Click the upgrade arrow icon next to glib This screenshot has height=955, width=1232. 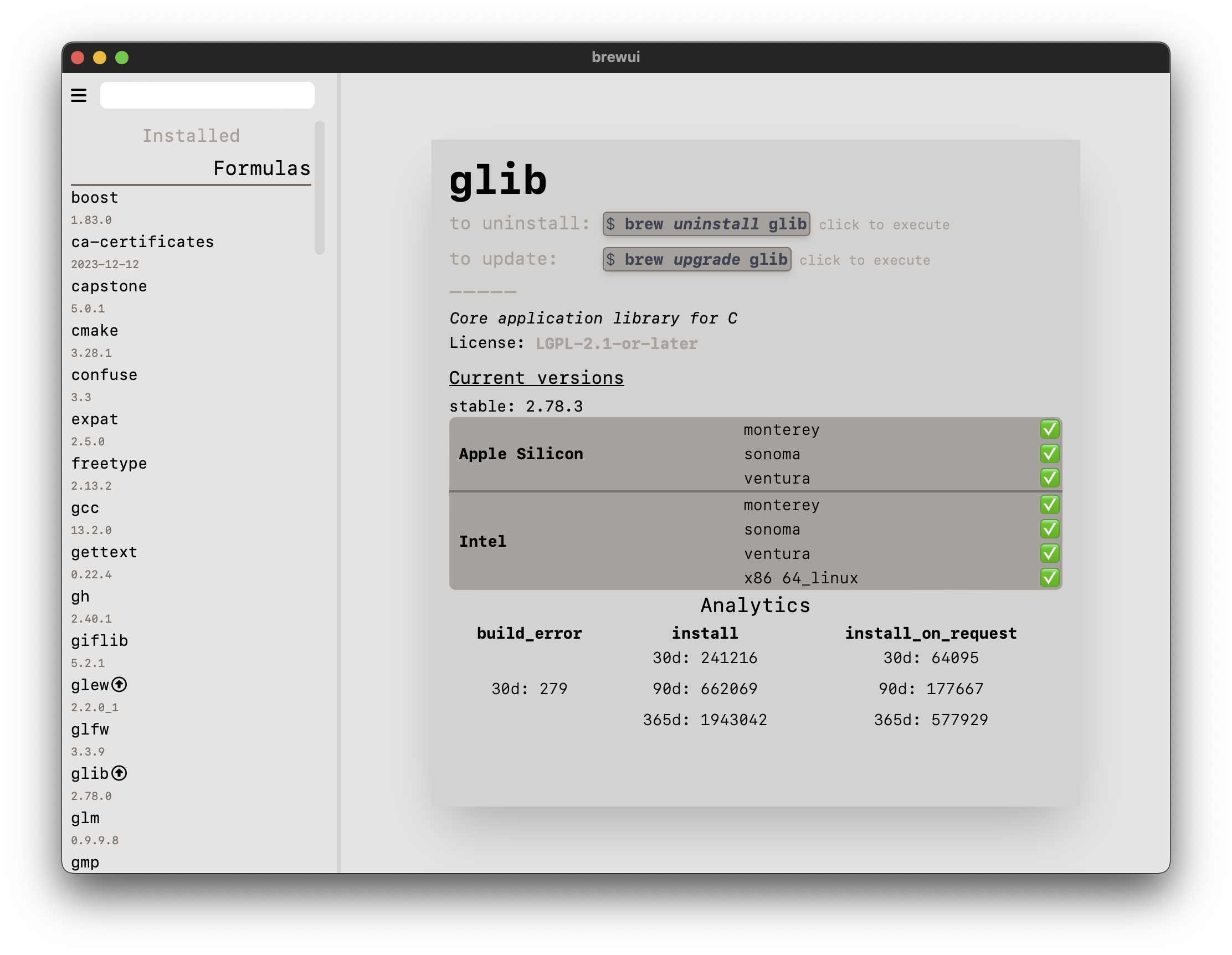coord(119,773)
